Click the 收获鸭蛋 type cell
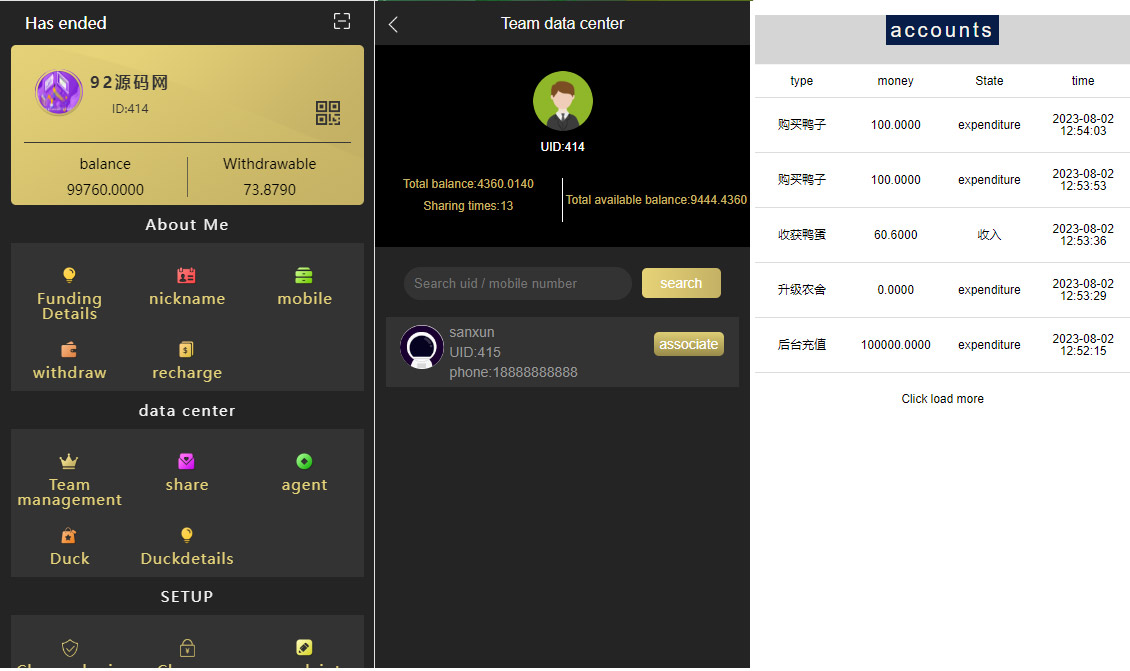The image size is (1130, 671). click(x=801, y=235)
